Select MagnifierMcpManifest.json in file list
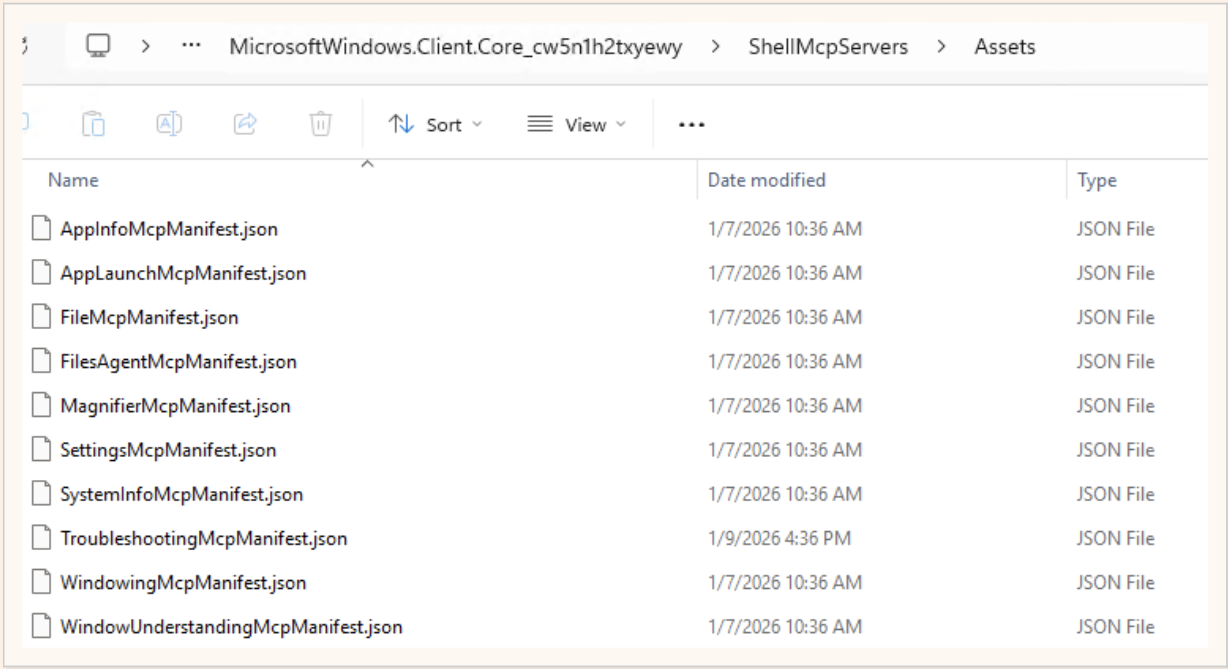The width and height of the screenshot is (1228, 669). coord(175,406)
